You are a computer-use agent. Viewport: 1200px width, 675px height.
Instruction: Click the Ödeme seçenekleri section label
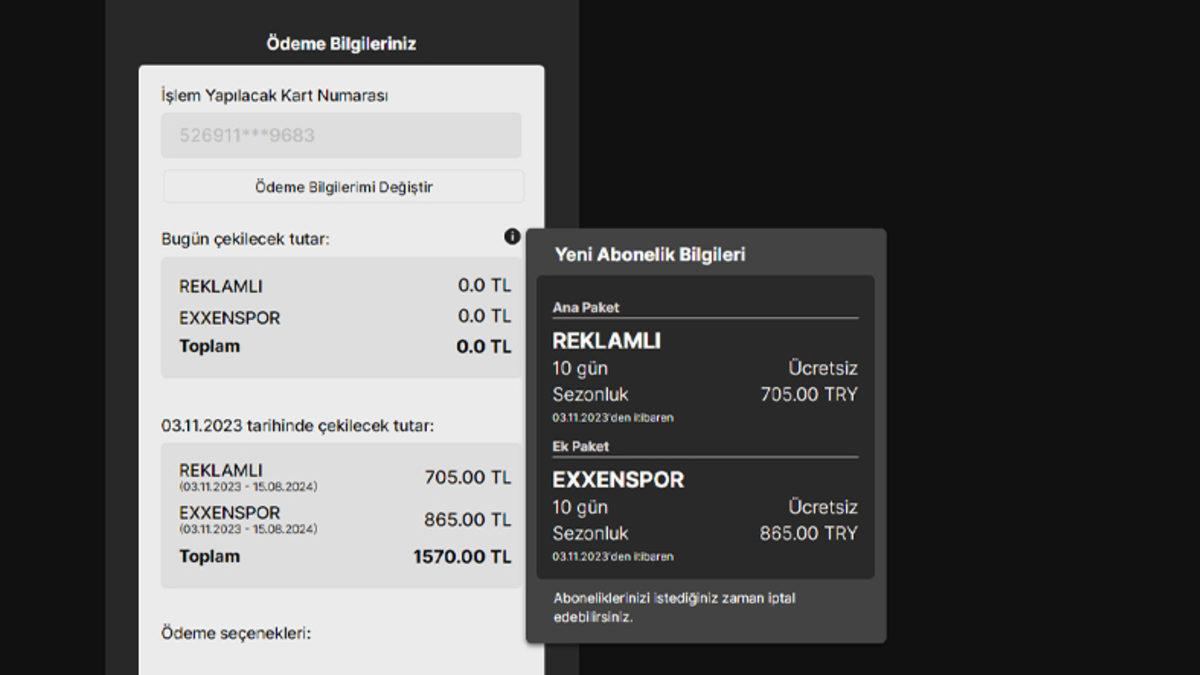236,633
